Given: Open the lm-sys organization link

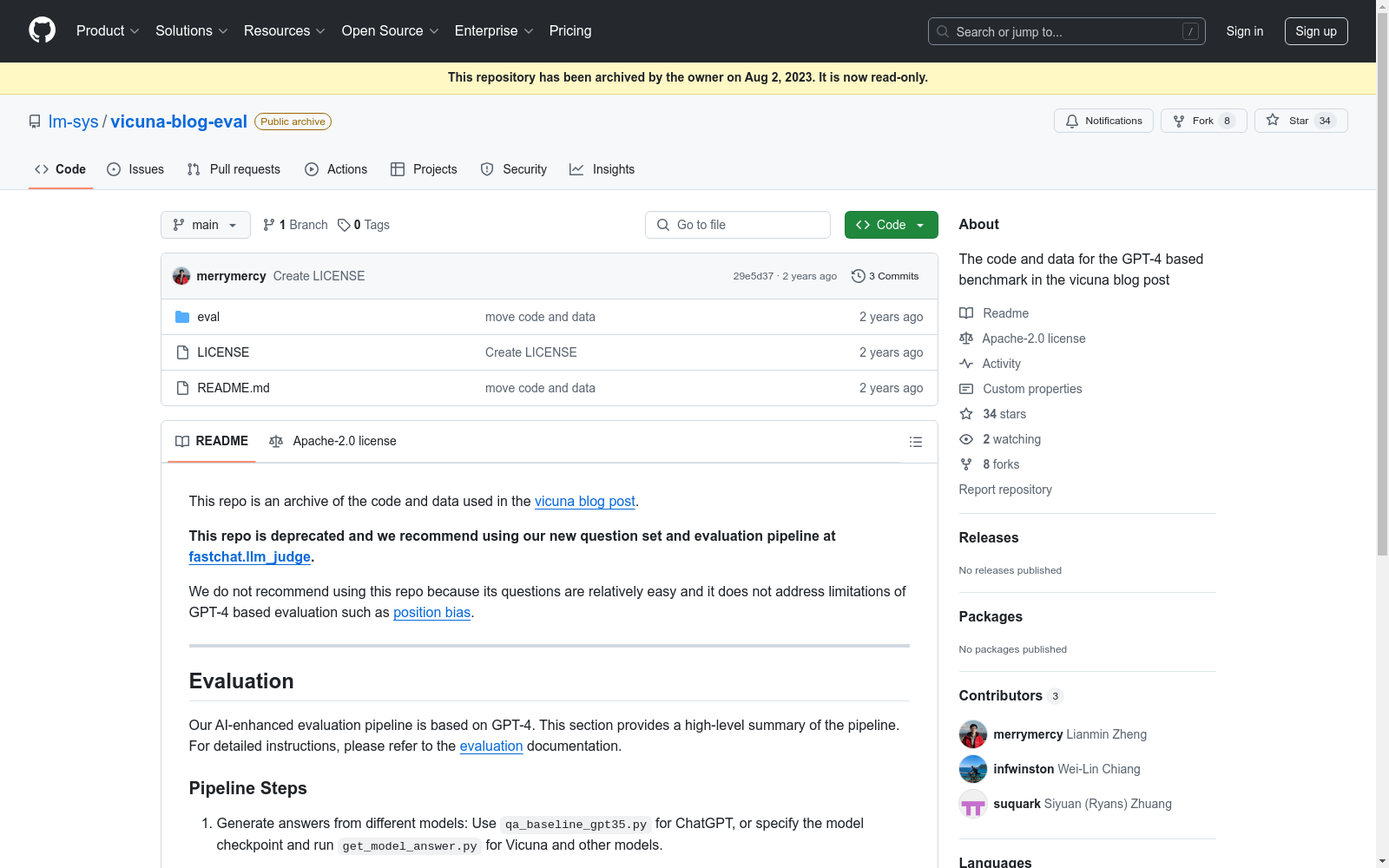Looking at the screenshot, I should click(74, 122).
